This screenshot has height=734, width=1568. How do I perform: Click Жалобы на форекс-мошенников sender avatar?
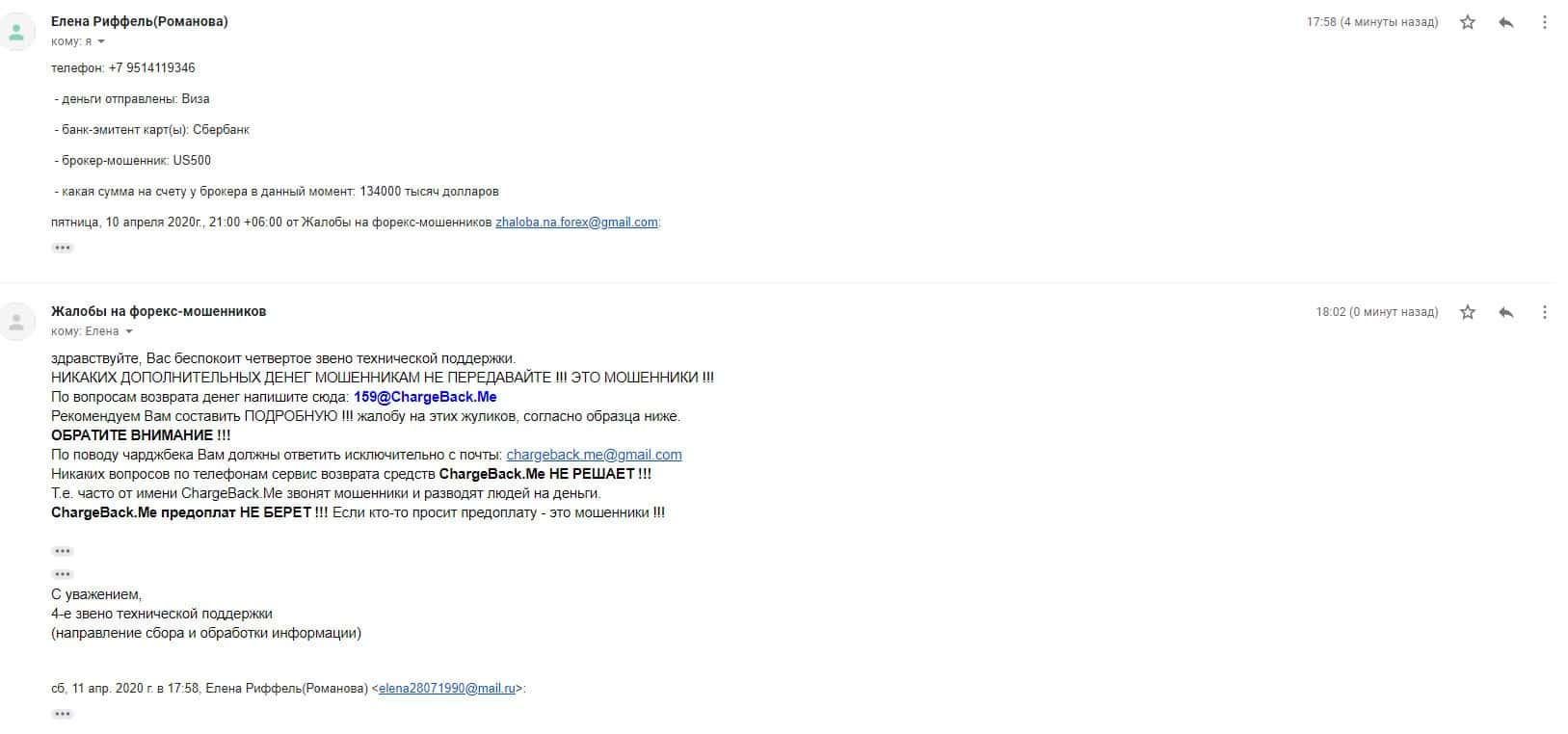coord(16,321)
